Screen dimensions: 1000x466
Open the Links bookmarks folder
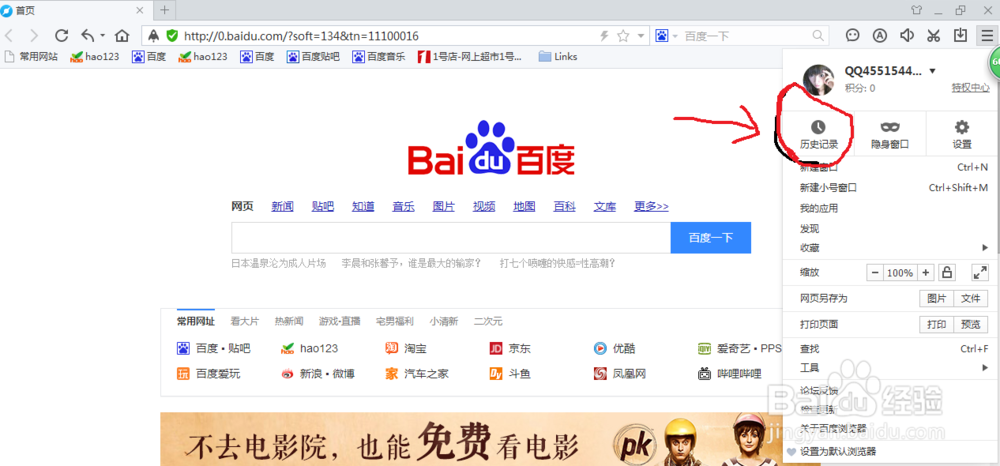click(x=558, y=56)
